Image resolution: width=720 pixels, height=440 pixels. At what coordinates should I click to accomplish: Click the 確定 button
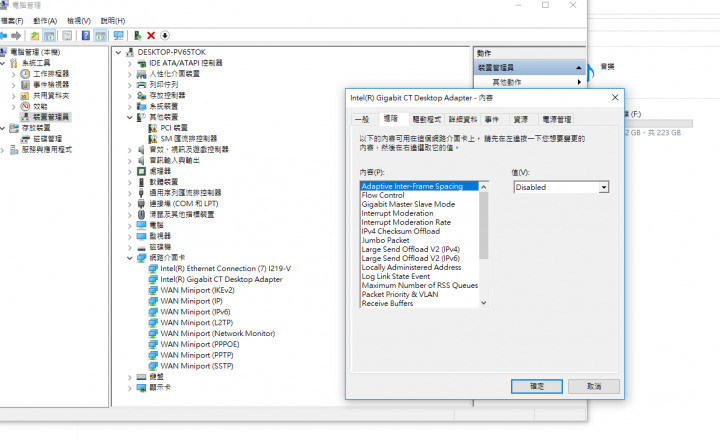pos(537,386)
